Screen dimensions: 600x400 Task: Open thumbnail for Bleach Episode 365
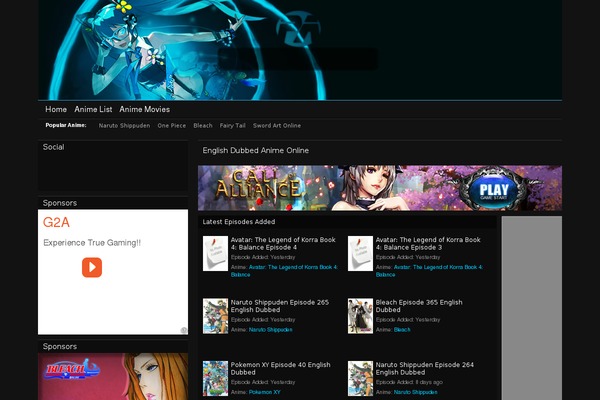pyautogui.click(x=360, y=316)
